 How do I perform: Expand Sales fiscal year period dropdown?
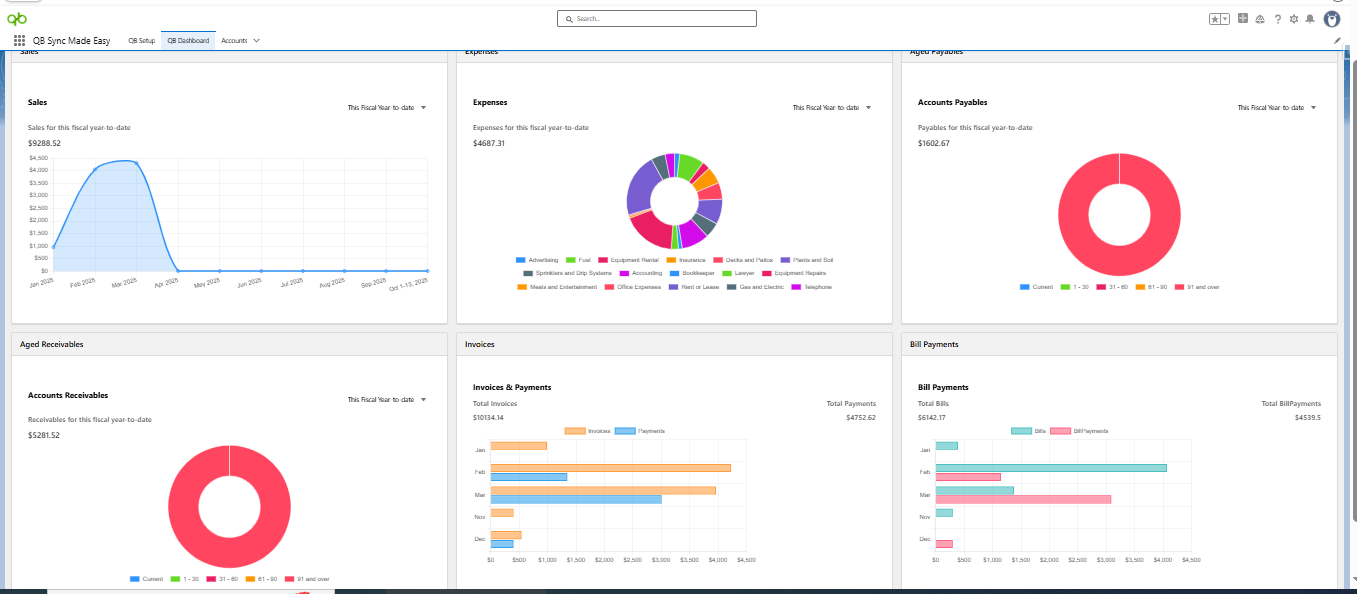coord(387,107)
